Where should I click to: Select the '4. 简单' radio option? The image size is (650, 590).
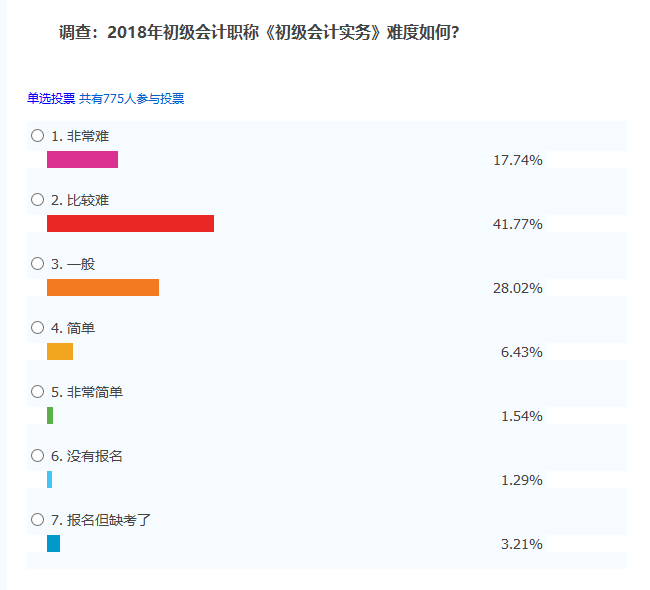coord(38,328)
